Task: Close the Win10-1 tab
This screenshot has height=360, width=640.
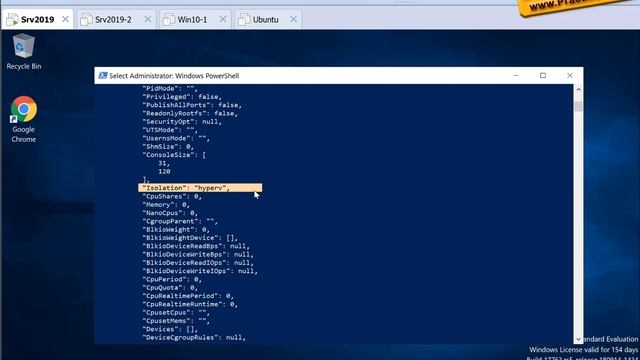Action: click(x=223, y=19)
